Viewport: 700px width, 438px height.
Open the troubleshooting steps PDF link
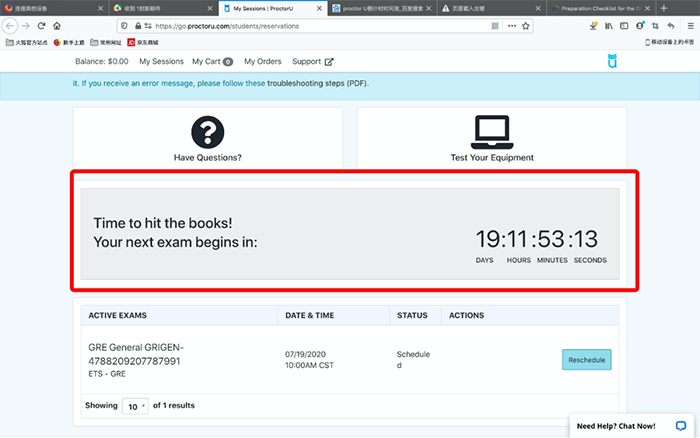coord(288,84)
